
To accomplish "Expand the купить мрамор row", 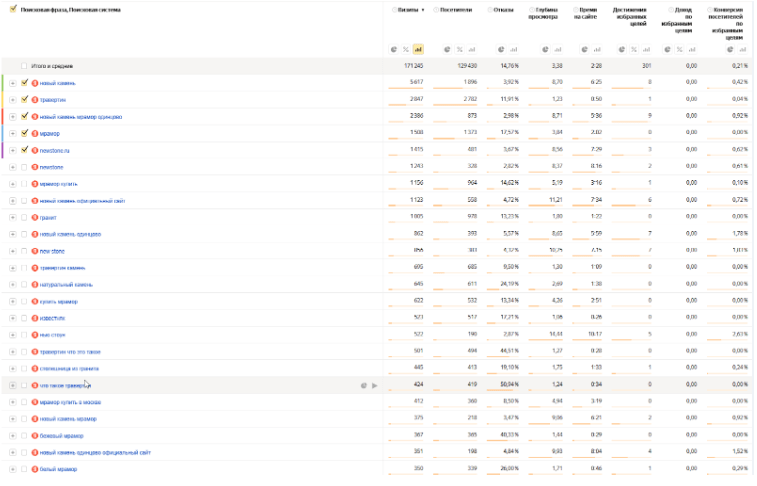I will pyautogui.click(x=13, y=302).
